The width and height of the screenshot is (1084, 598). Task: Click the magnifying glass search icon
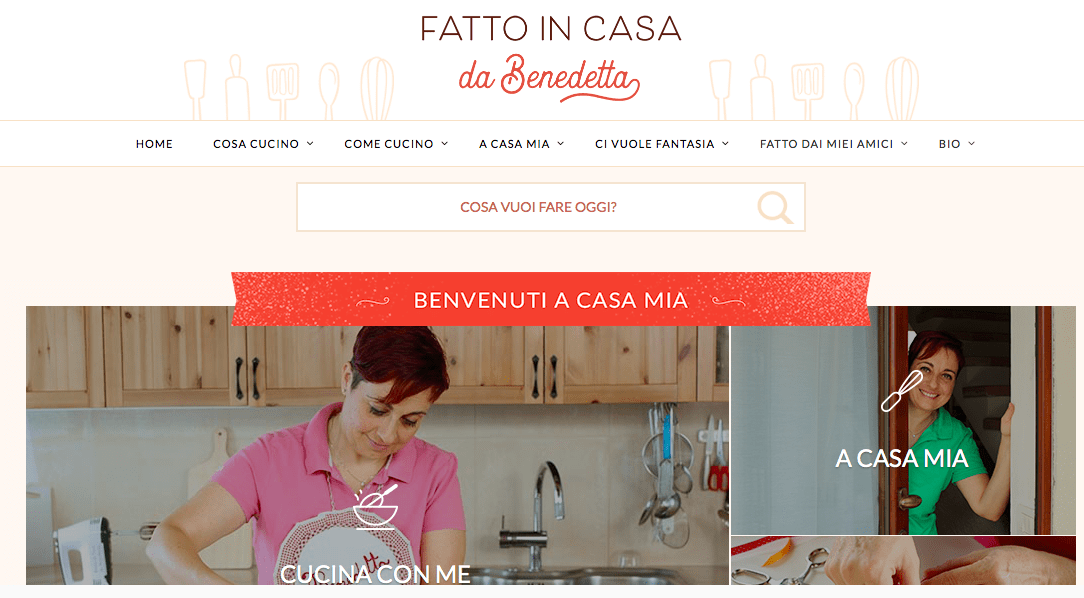tap(775, 207)
